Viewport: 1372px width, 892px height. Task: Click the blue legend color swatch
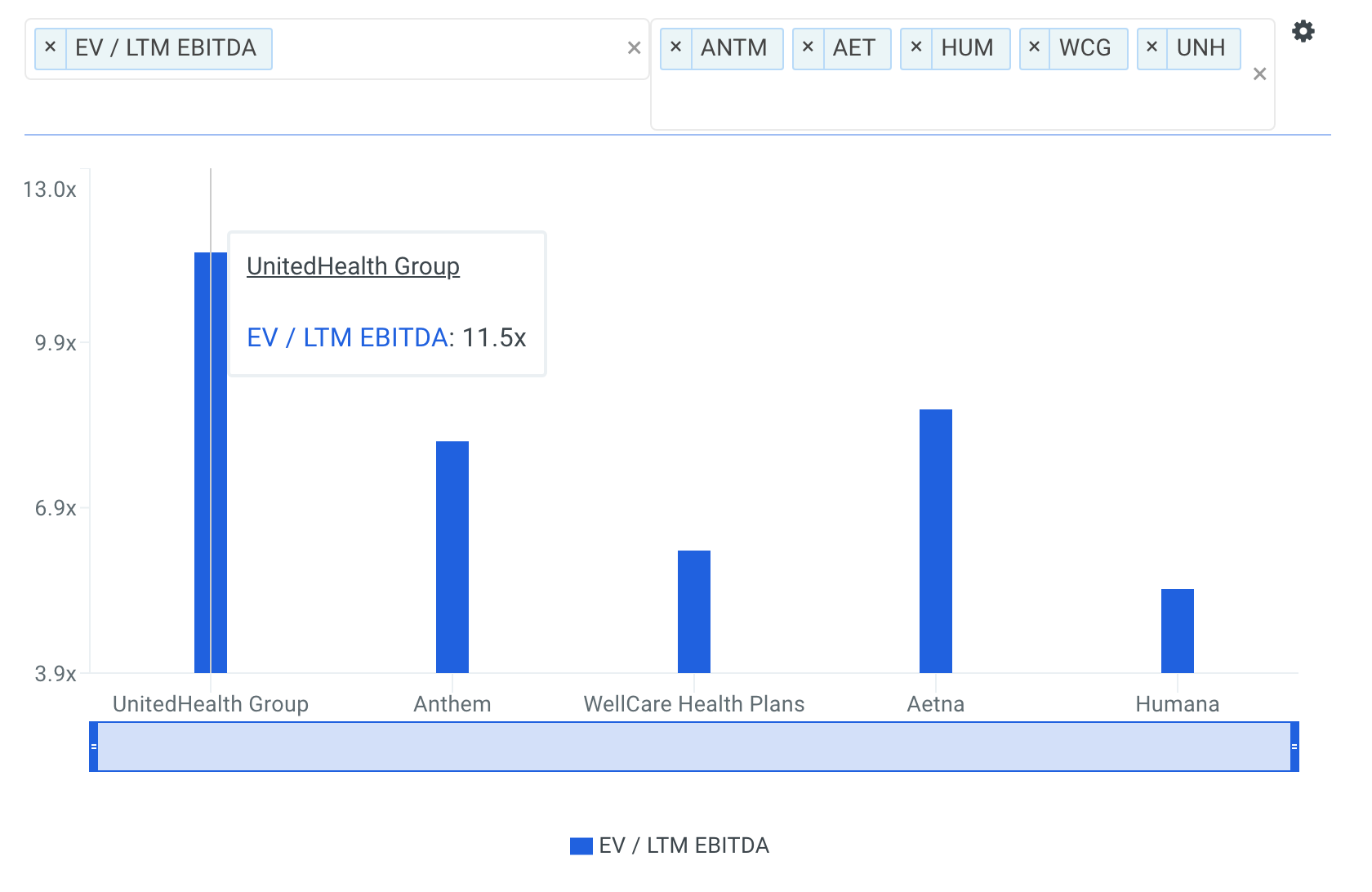(581, 846)
